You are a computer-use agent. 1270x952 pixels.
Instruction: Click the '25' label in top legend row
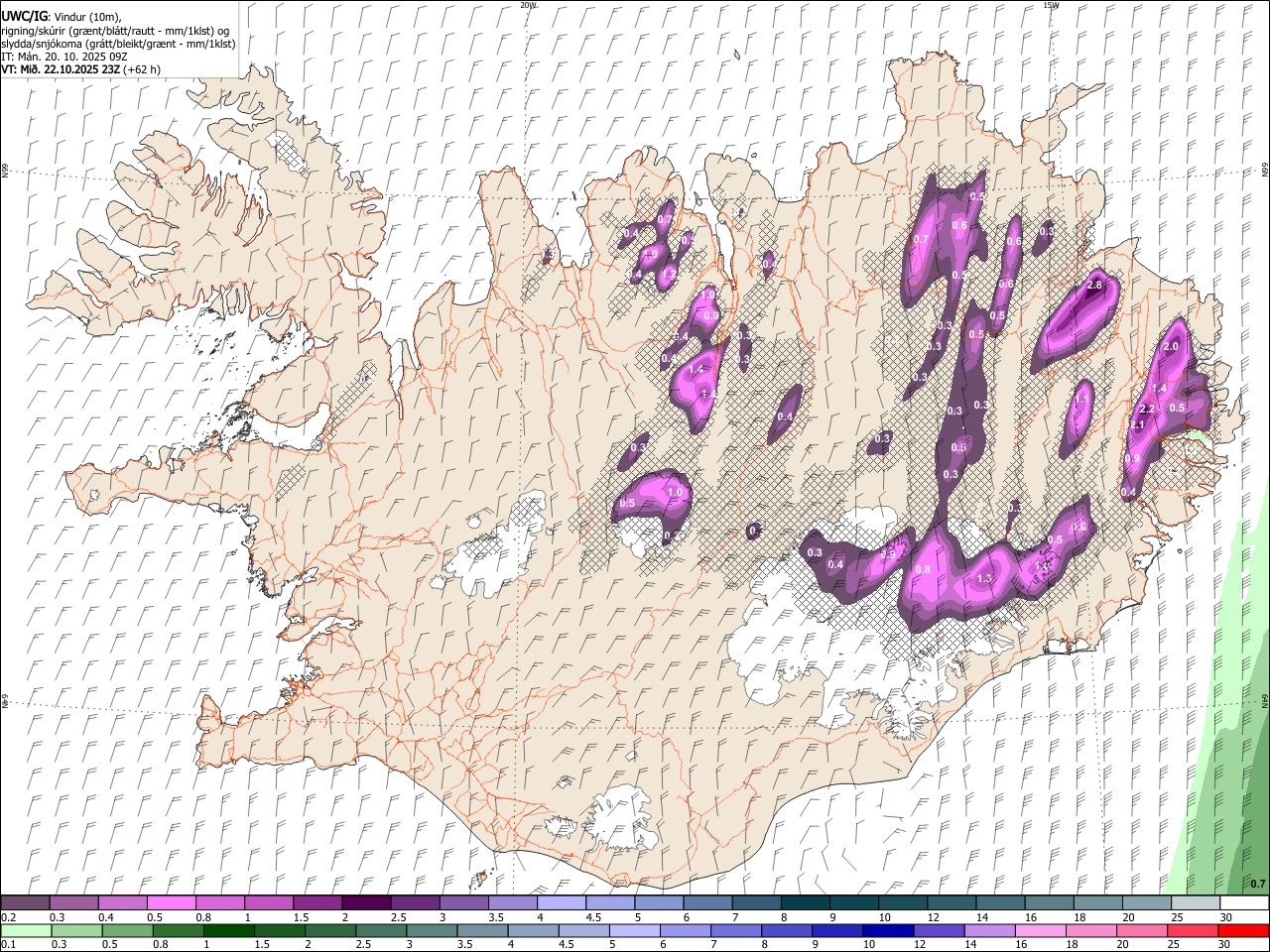(x=1177, y=917)
